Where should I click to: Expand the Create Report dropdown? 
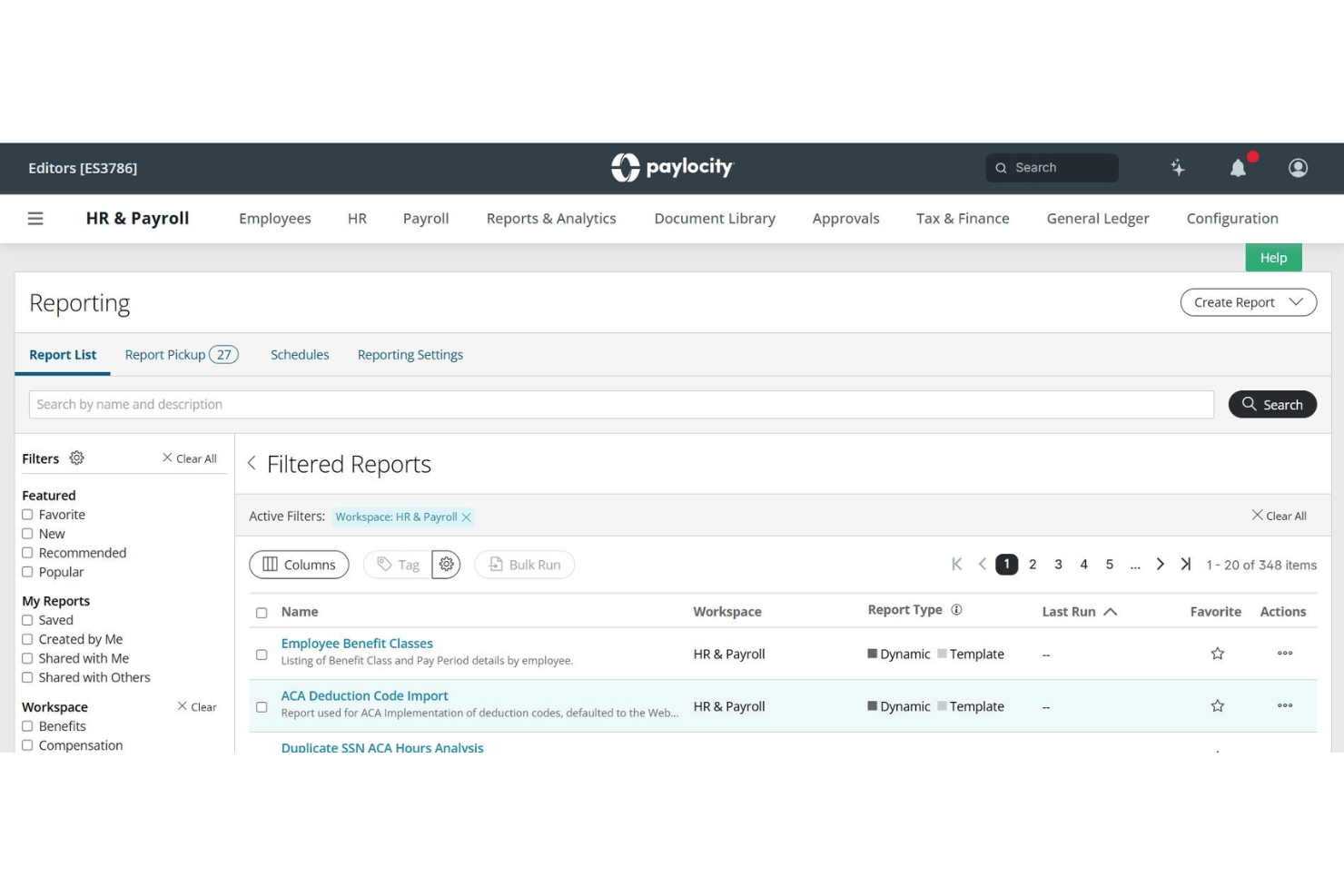coord(1248,302)
